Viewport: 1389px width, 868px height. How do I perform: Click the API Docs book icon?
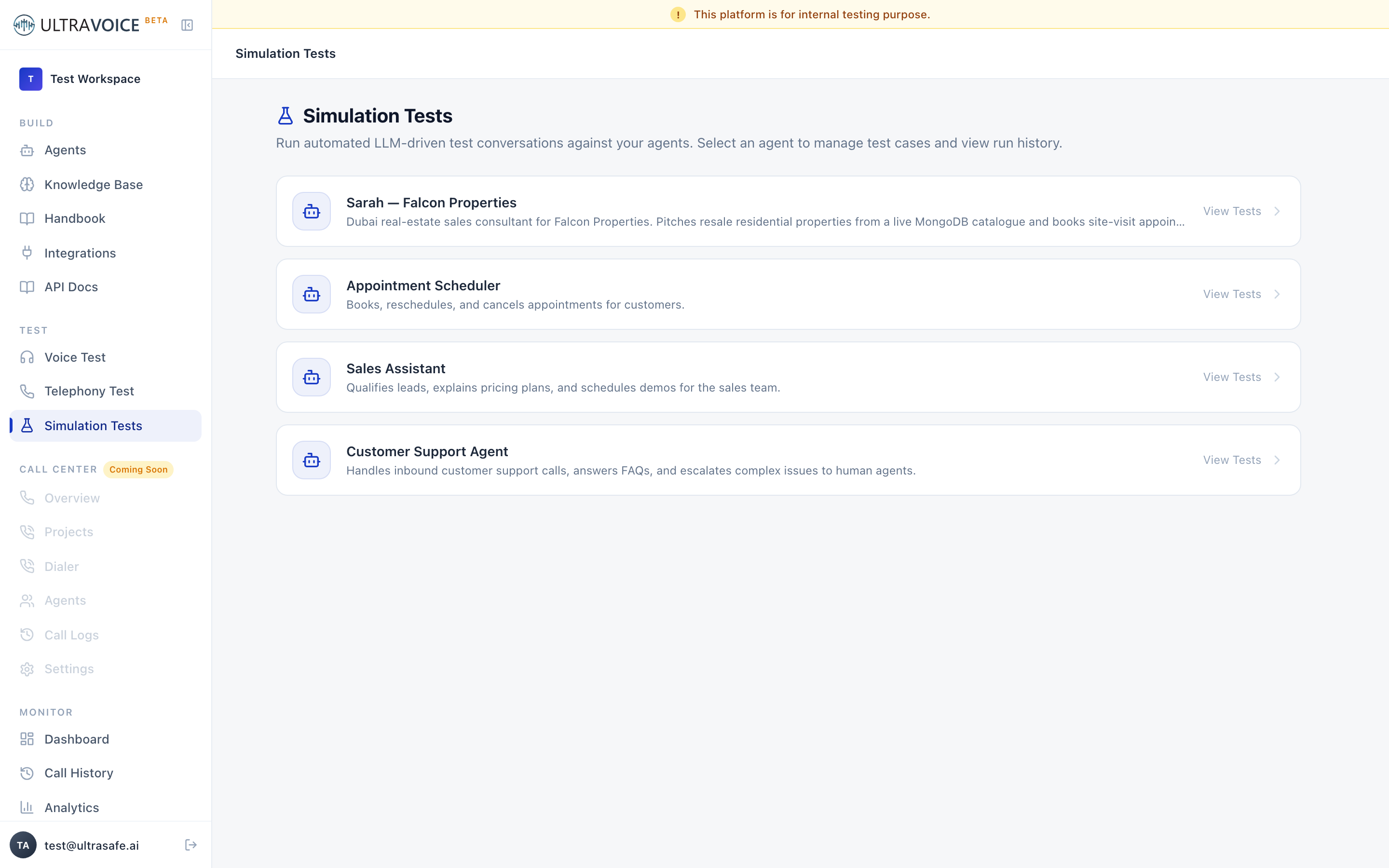[x=27, y=287]
